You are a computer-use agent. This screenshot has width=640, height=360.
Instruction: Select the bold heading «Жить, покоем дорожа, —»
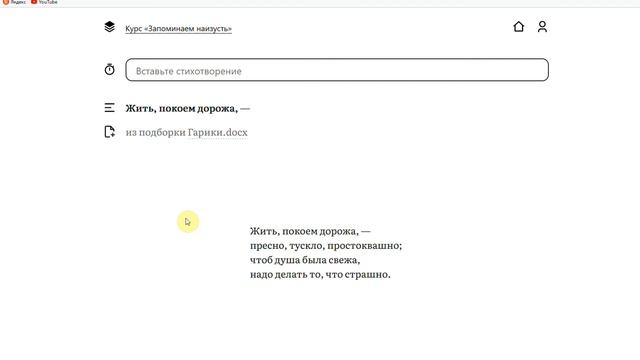click(x=187, y=108)
